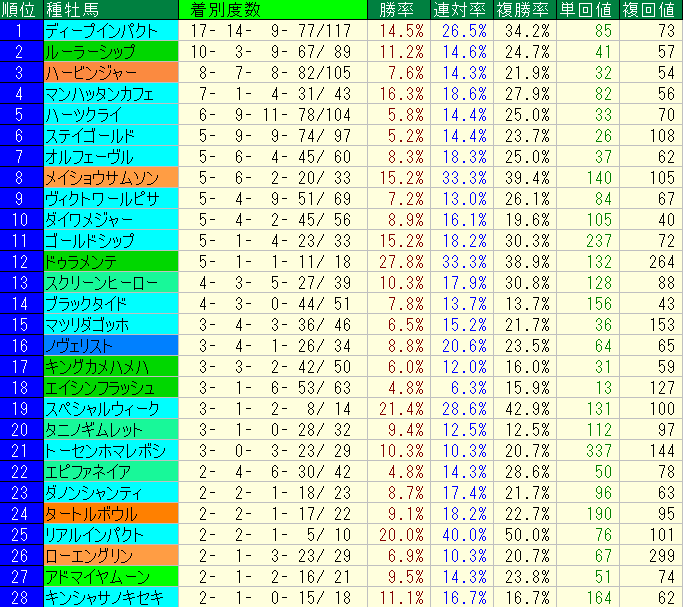Select the ドゥラメンテ sire name

click(111, 261)
